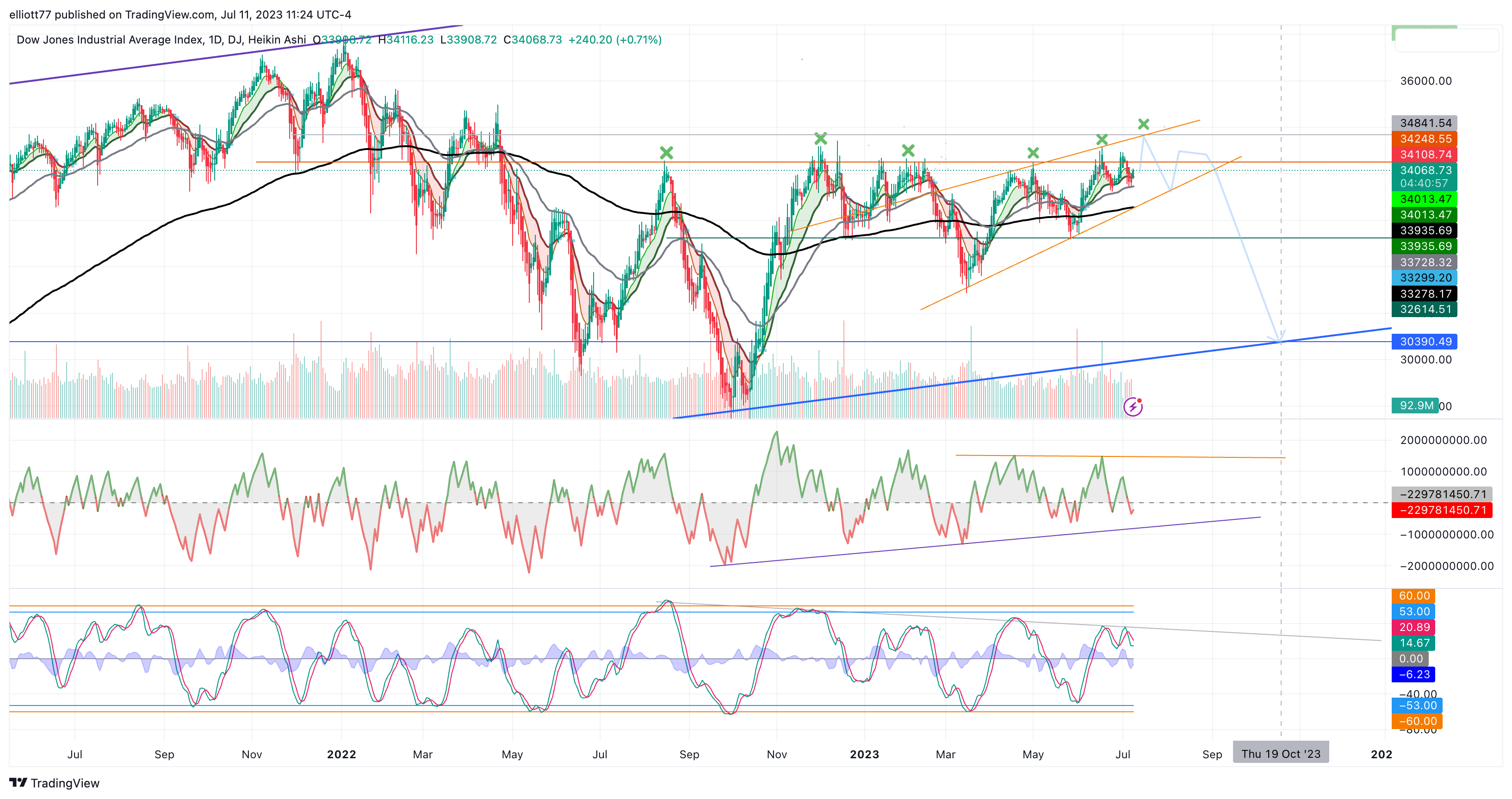The width and height of the screenshot is (1512, 799).
Task: Click the bright green price label 34013.47
Action: point(1425,199)
